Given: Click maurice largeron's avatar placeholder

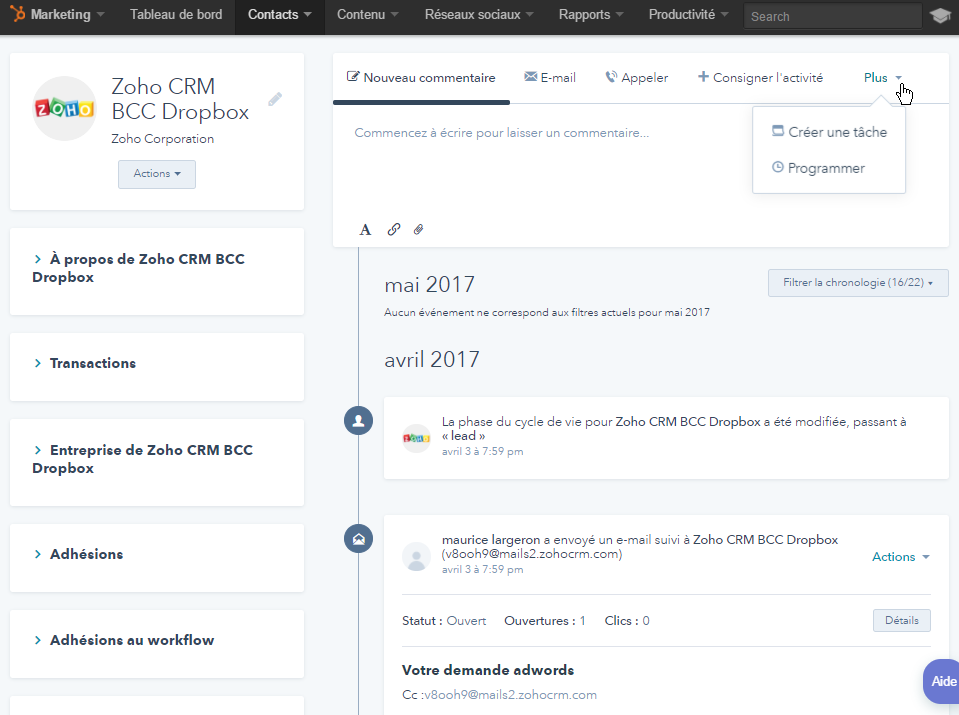Looking at the screenshot, I should (417, 557).
